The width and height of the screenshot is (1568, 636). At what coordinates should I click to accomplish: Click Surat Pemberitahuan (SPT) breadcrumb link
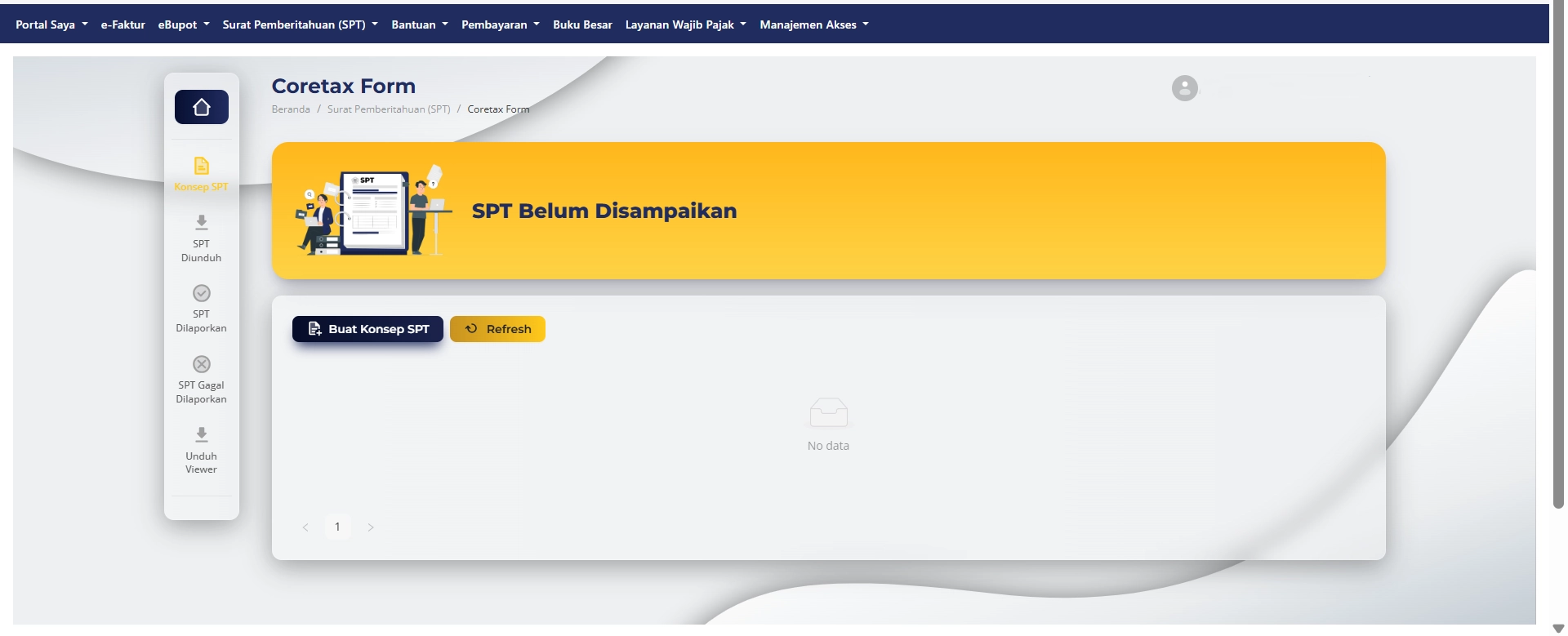click(x=389, y=109)
